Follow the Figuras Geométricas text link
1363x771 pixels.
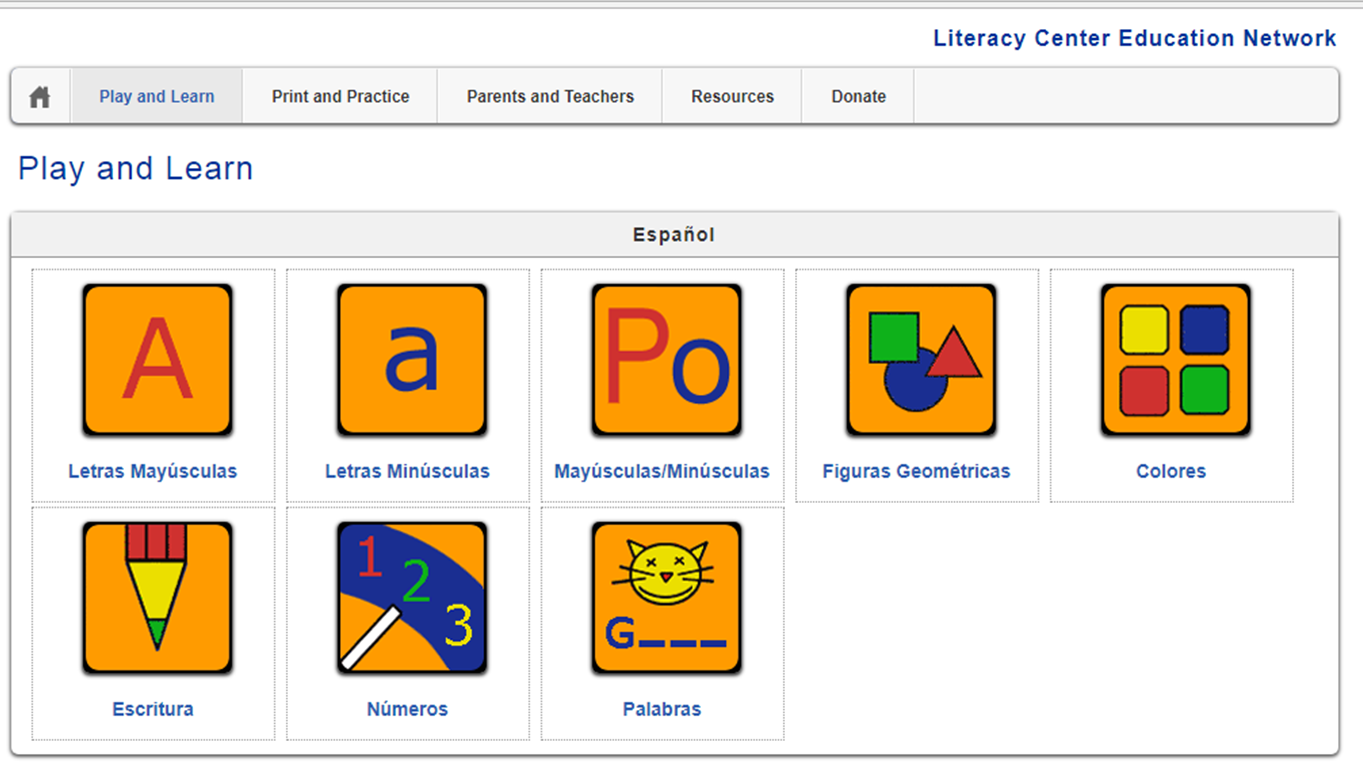[x=916, y=471]
